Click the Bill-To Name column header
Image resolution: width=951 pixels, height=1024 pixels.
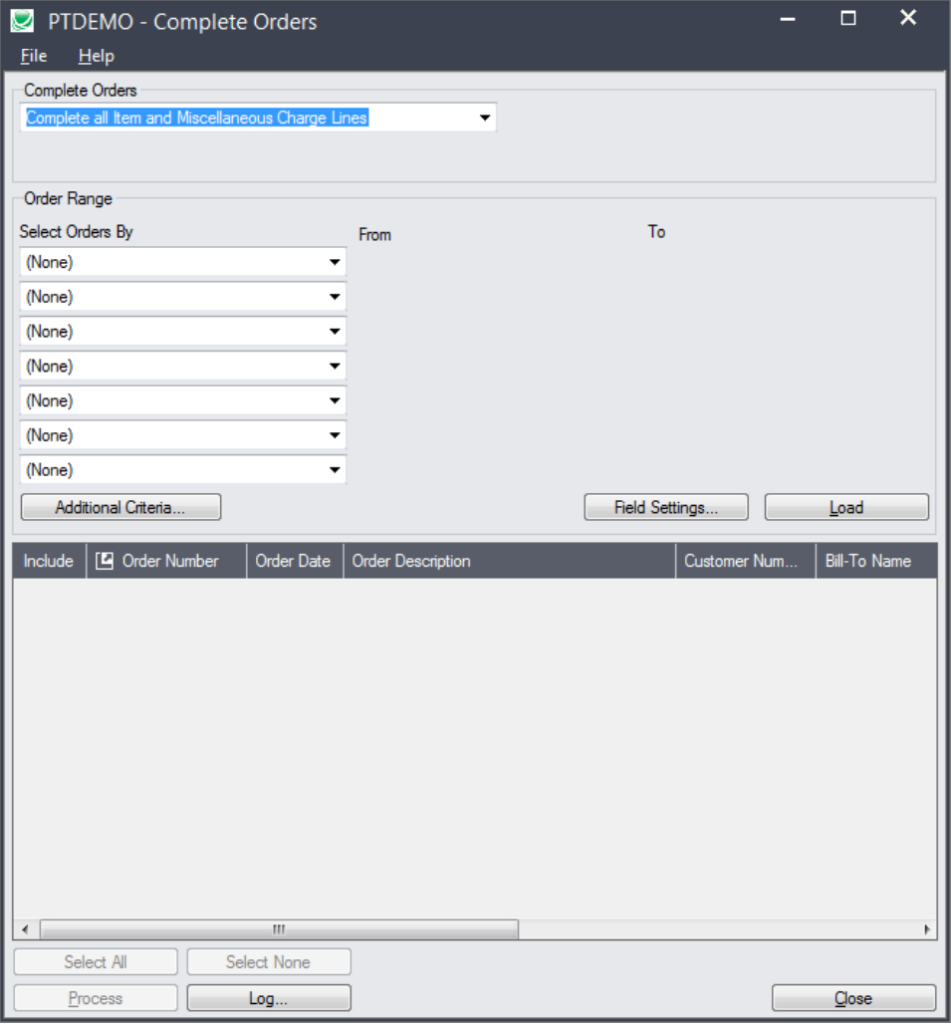pyautogui.click(x=876, y=561)
